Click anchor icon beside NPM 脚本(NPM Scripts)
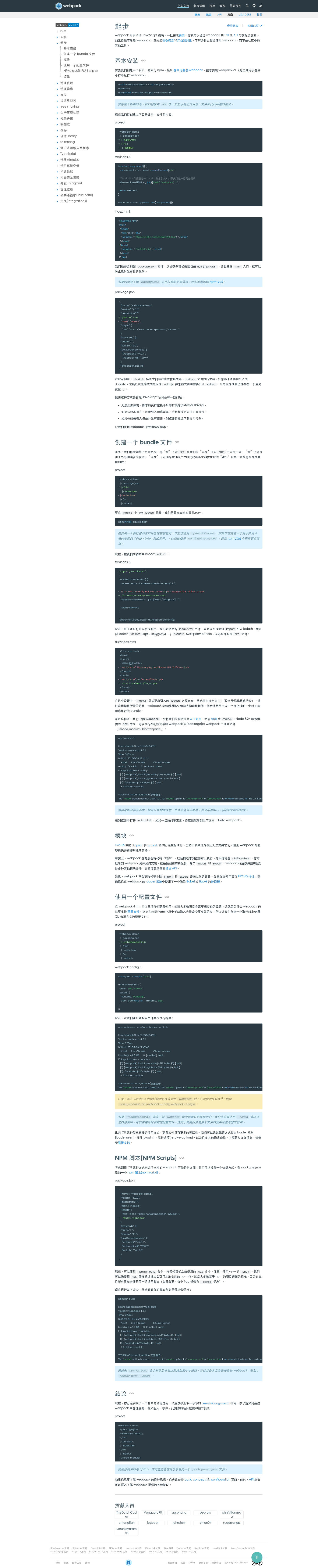The image size is (318, 1568). pyautogui.click(x=181, y=1158)
